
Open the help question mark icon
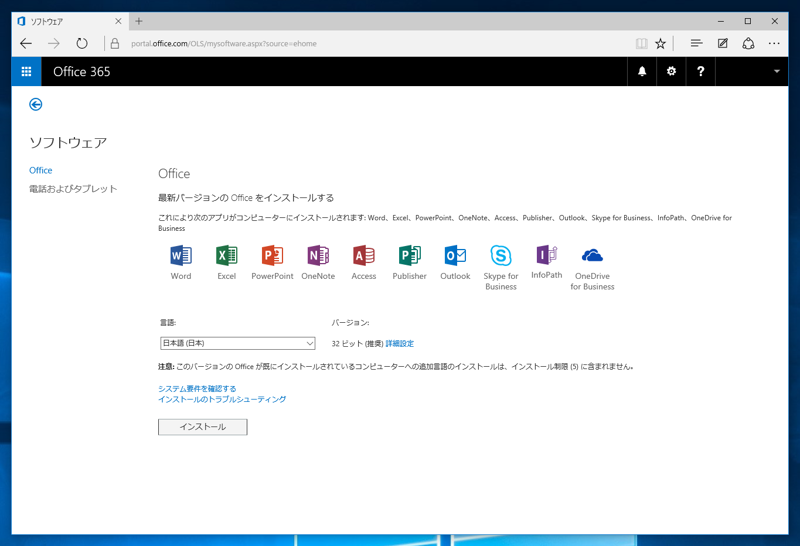(x=701, y=71)
